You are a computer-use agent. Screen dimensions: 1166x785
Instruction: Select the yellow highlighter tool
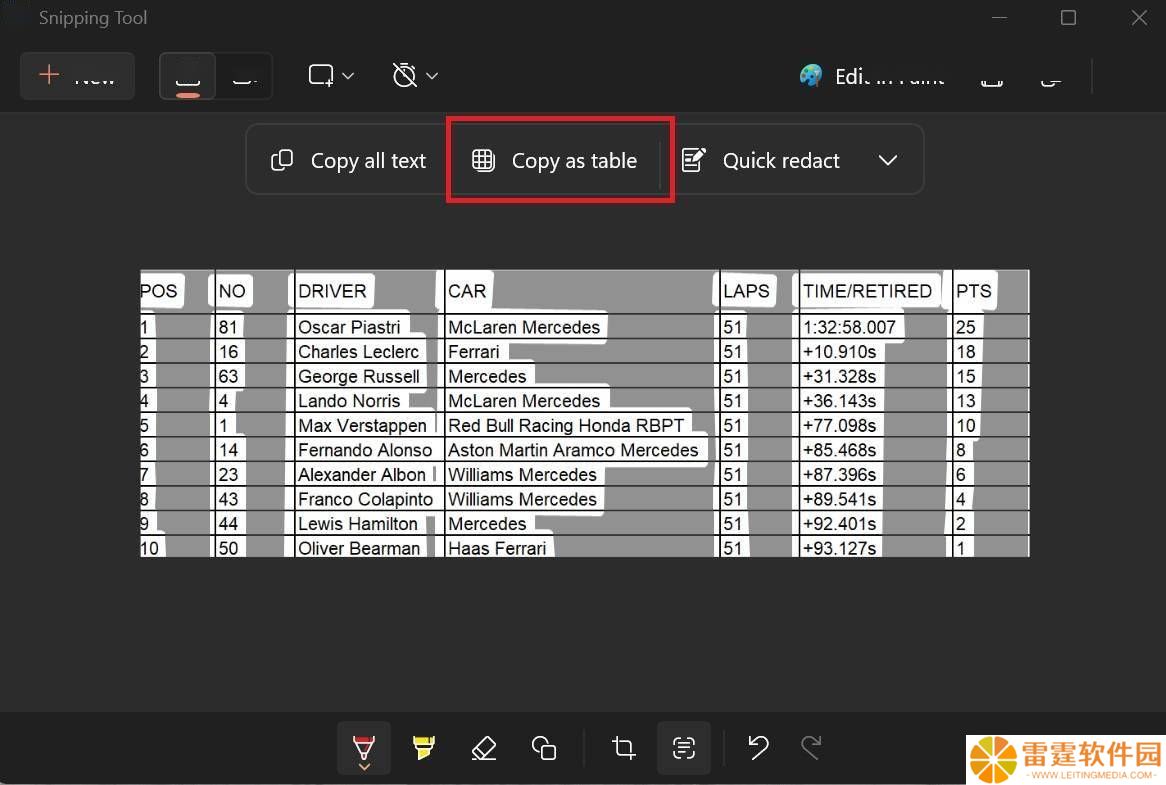424,747
